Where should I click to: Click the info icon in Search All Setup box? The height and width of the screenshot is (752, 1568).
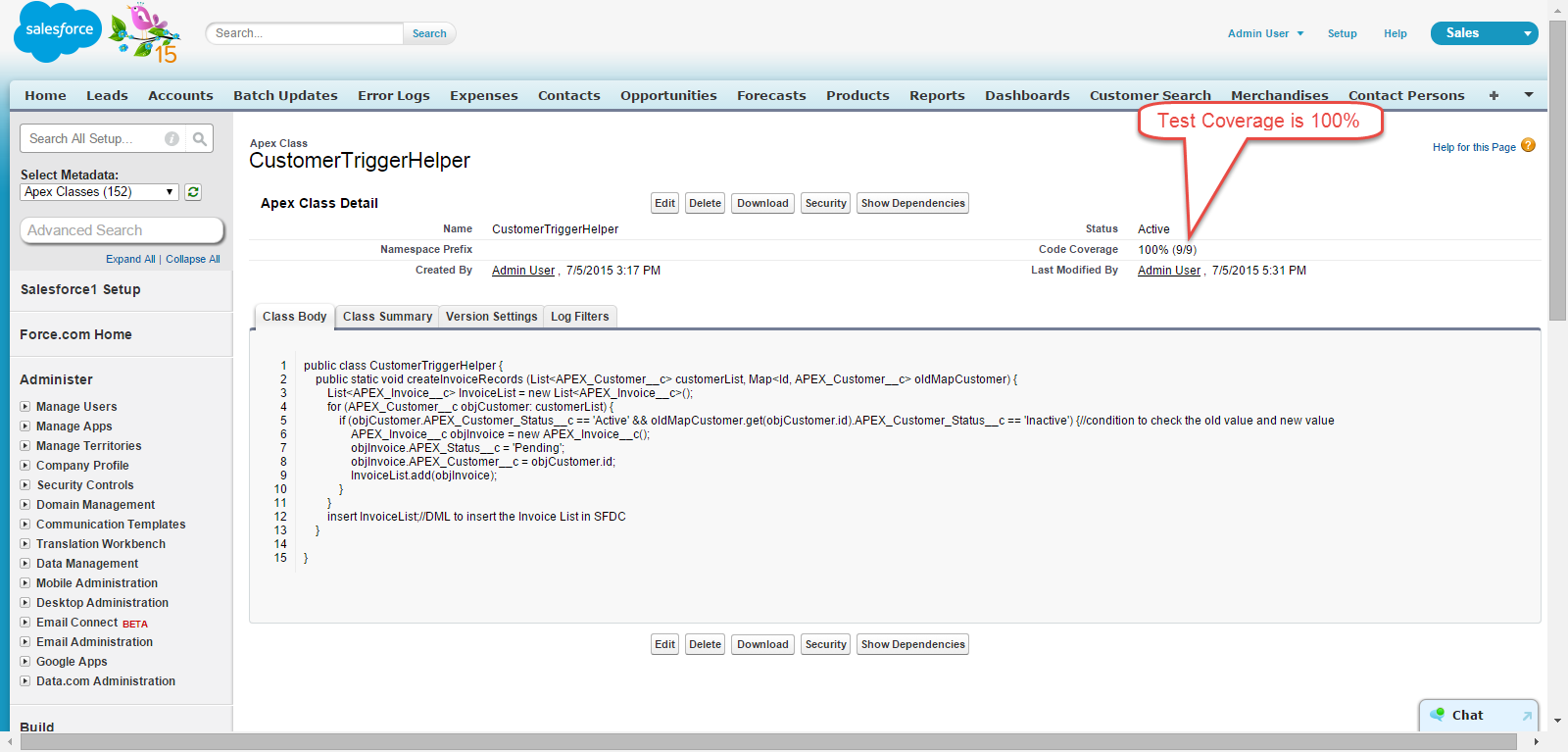[171, 139]
